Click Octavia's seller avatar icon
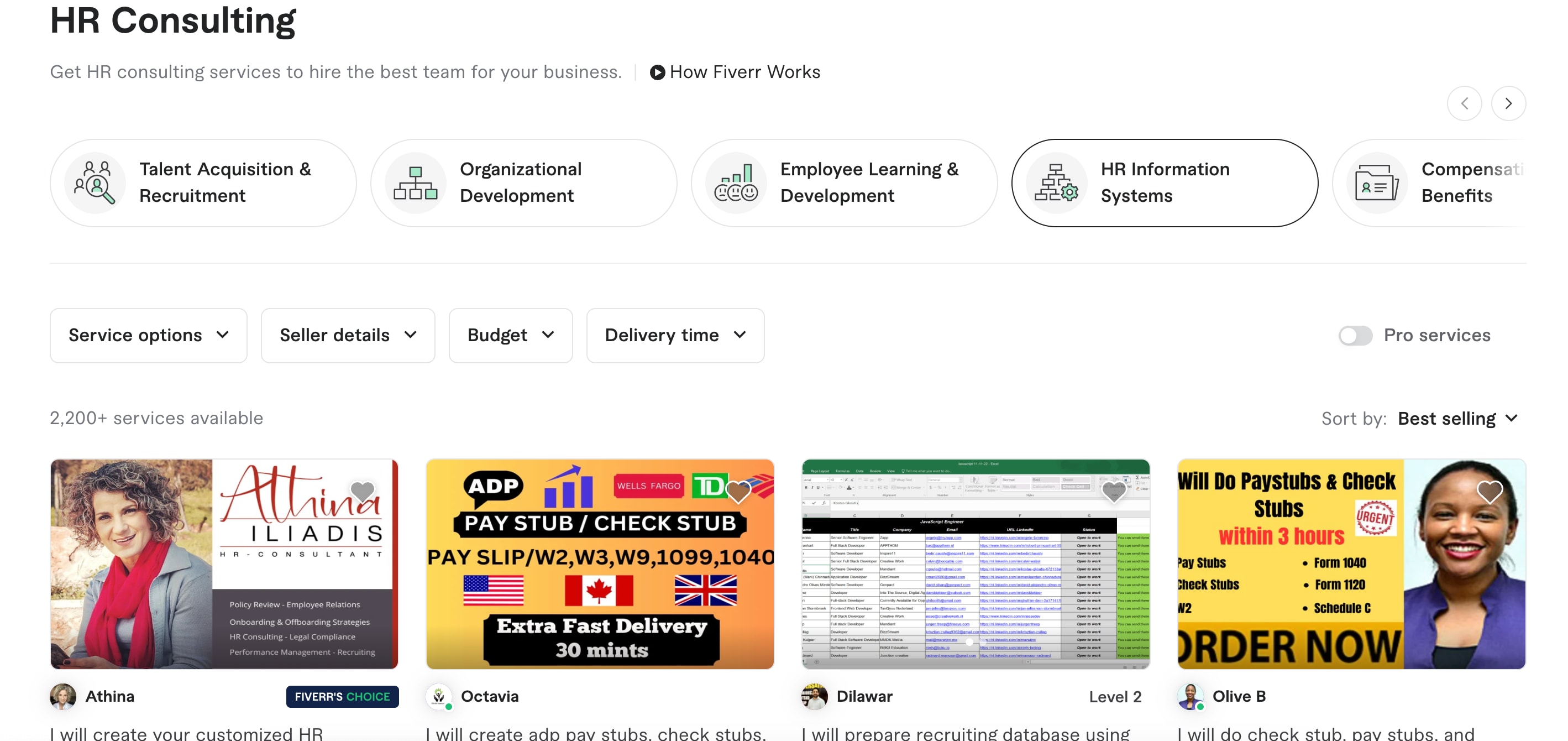This screenshot has width=1568, height=741. [438, 696]
